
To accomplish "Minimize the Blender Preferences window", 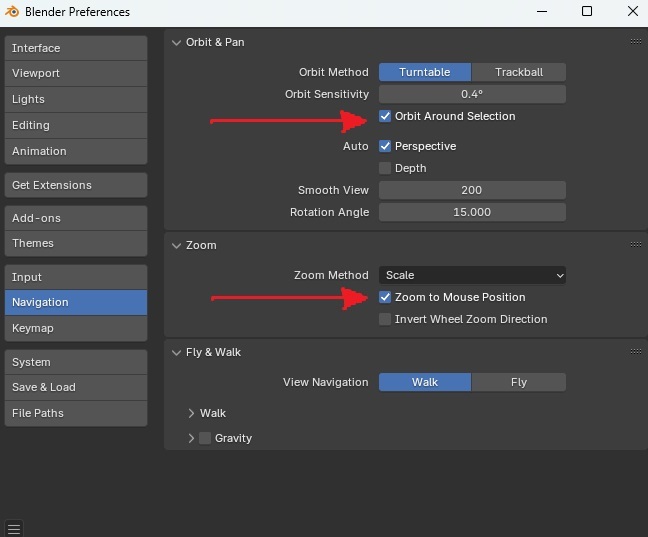I will point(542,12).
